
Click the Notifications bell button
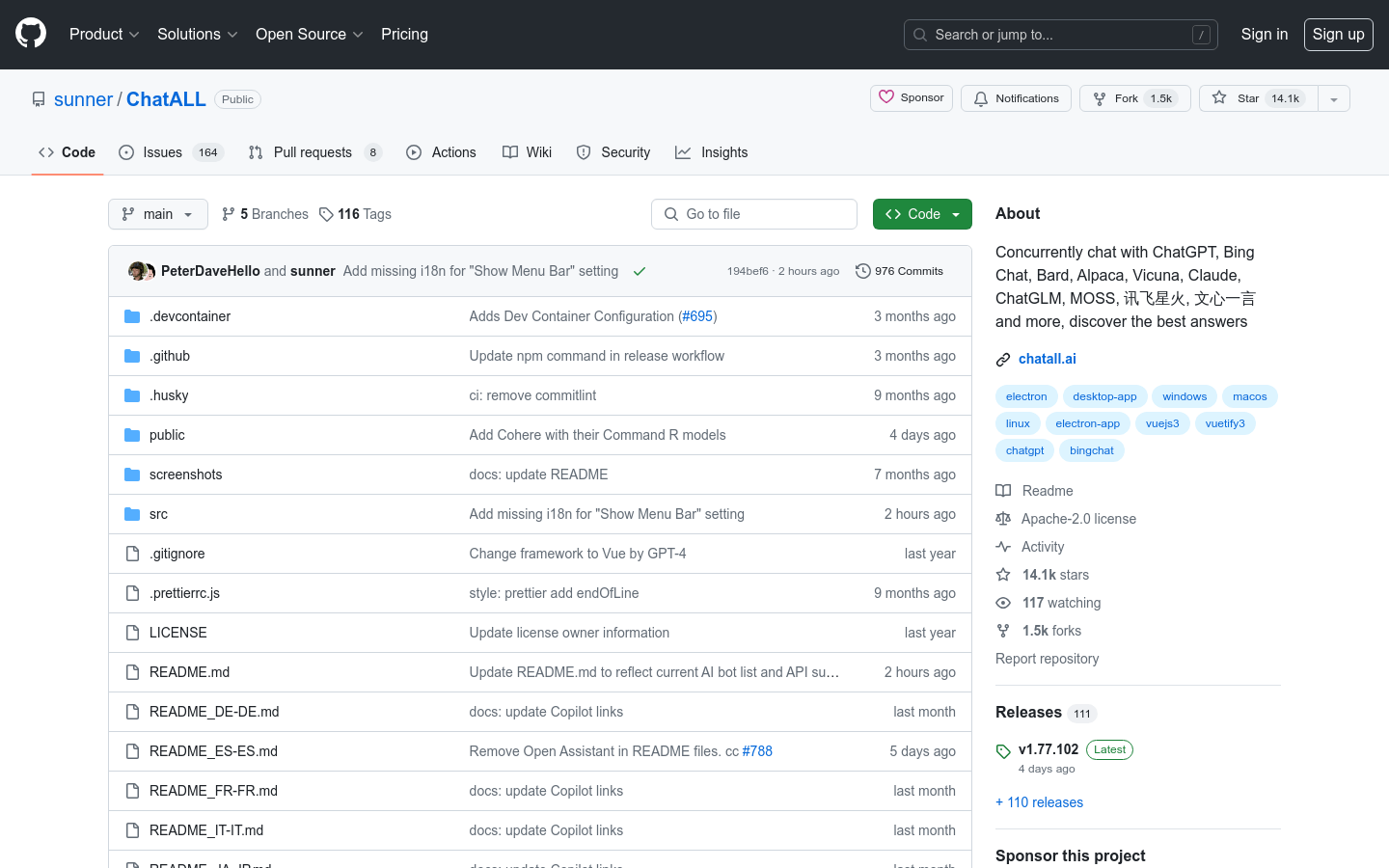[1016, 98]
